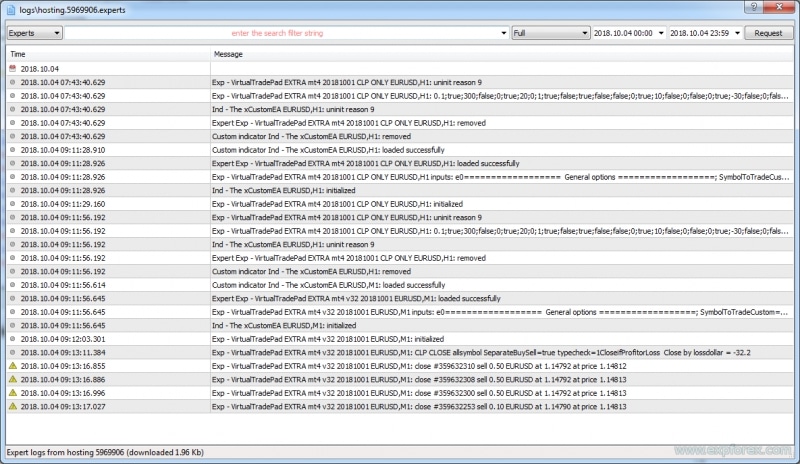Click the warning icon on the 09:13:16.855 row
The width and height of the screenshot is (800, 464).
[x=11, y=366]
